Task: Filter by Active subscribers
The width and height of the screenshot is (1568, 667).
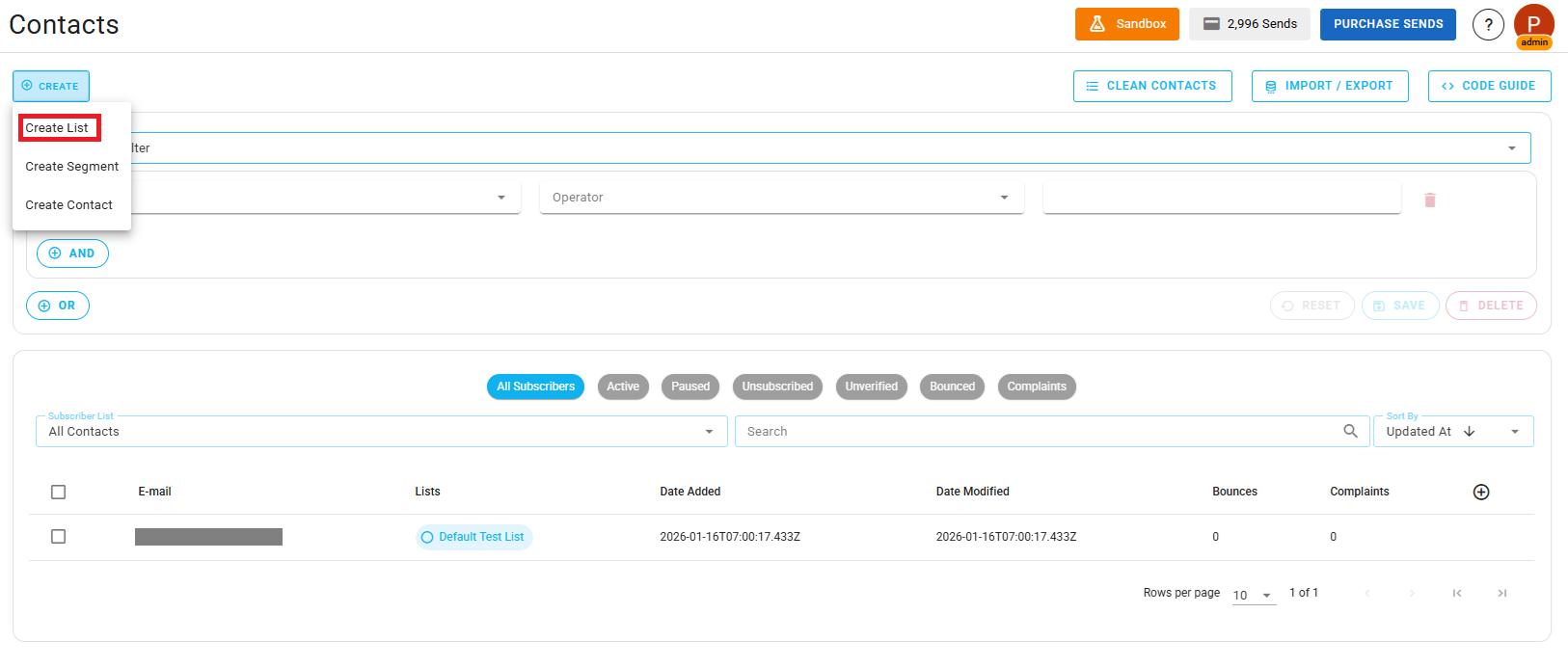Action: click(623, 387)
